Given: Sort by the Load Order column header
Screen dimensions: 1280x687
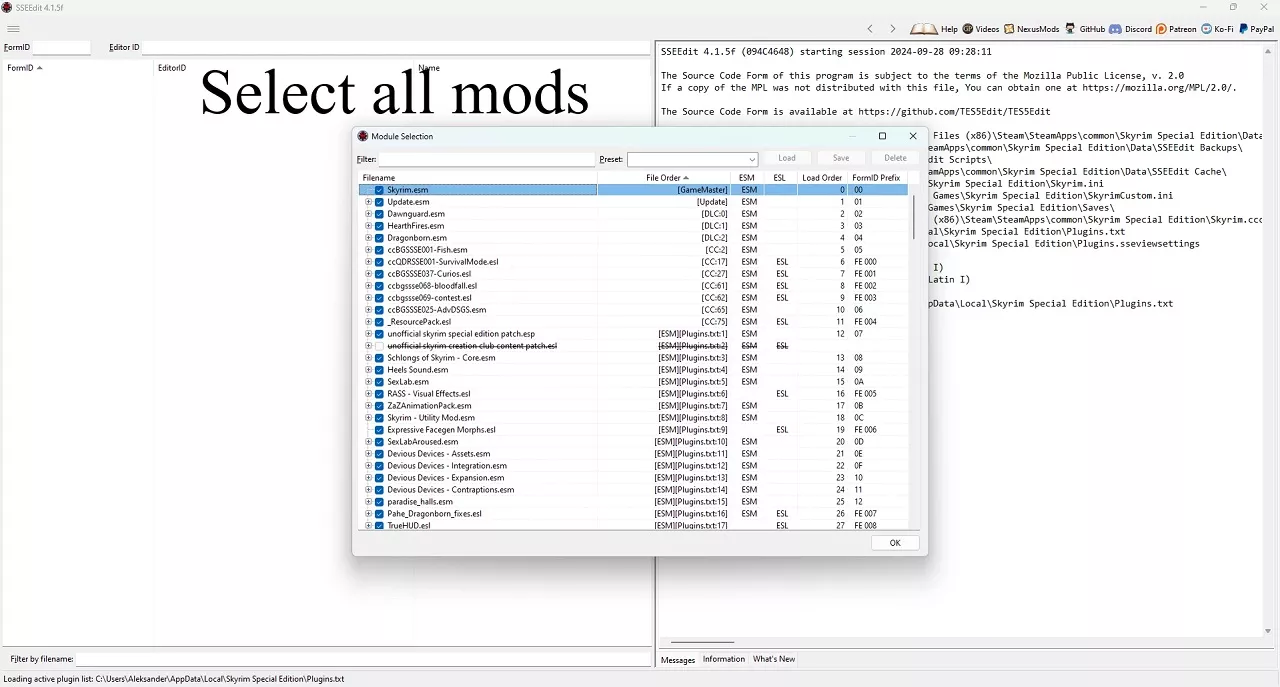Looking at the screenshot, I should pyautogui.click(x=822, y=178).
